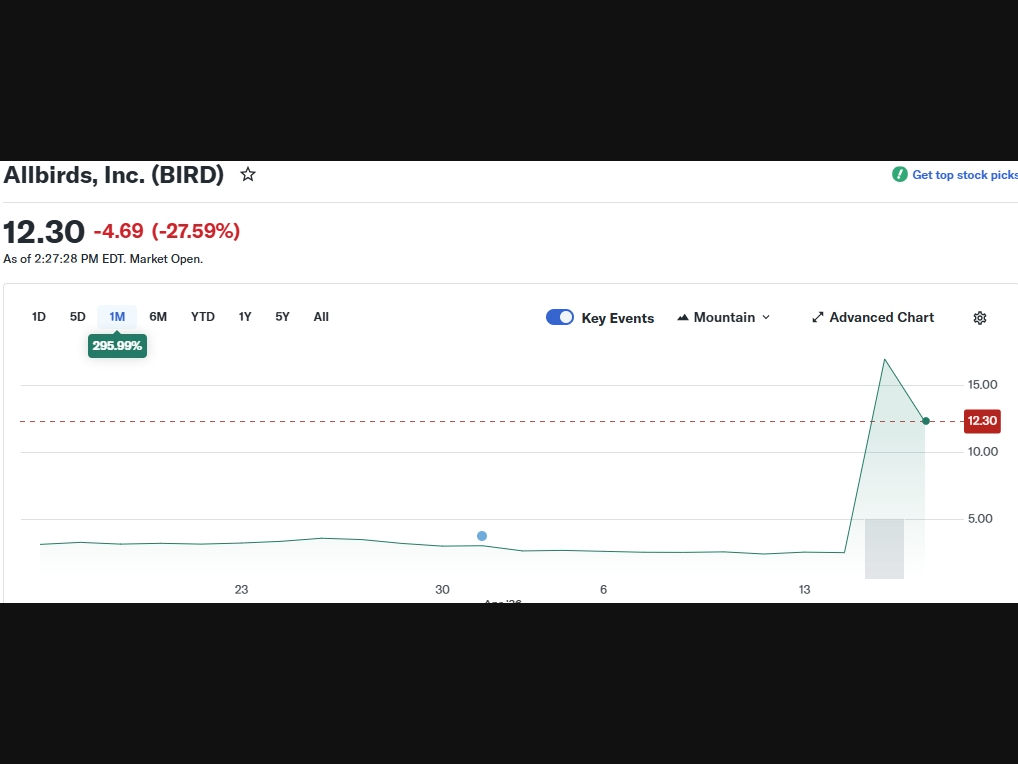
Task: Expand the Mountain chart type dropdown
Action: (724, 318)
